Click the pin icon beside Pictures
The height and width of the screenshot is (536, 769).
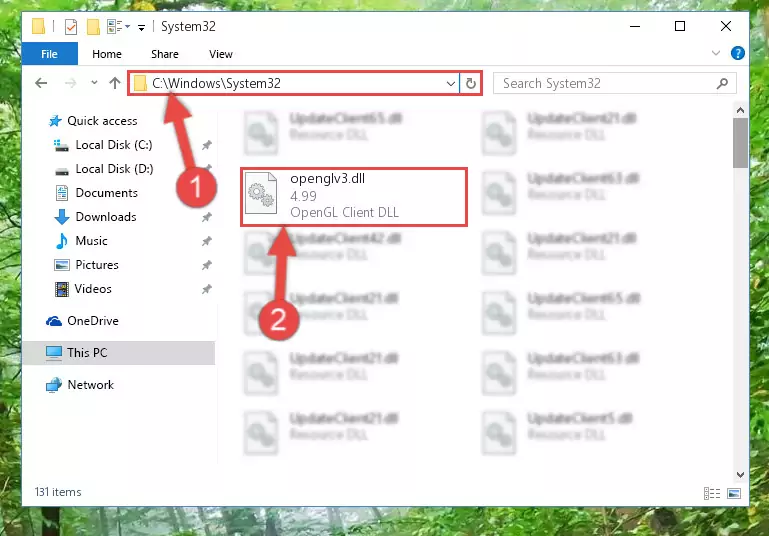coord(206,265)
